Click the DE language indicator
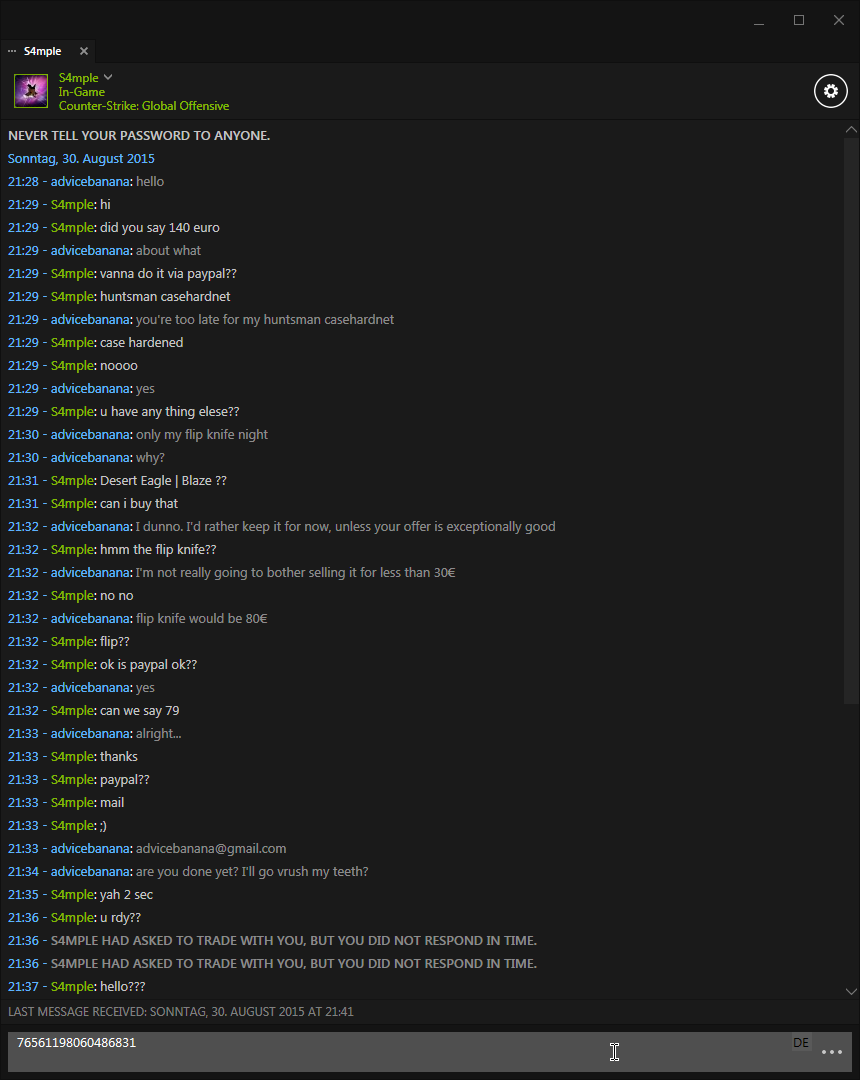 click(801, 1042)
